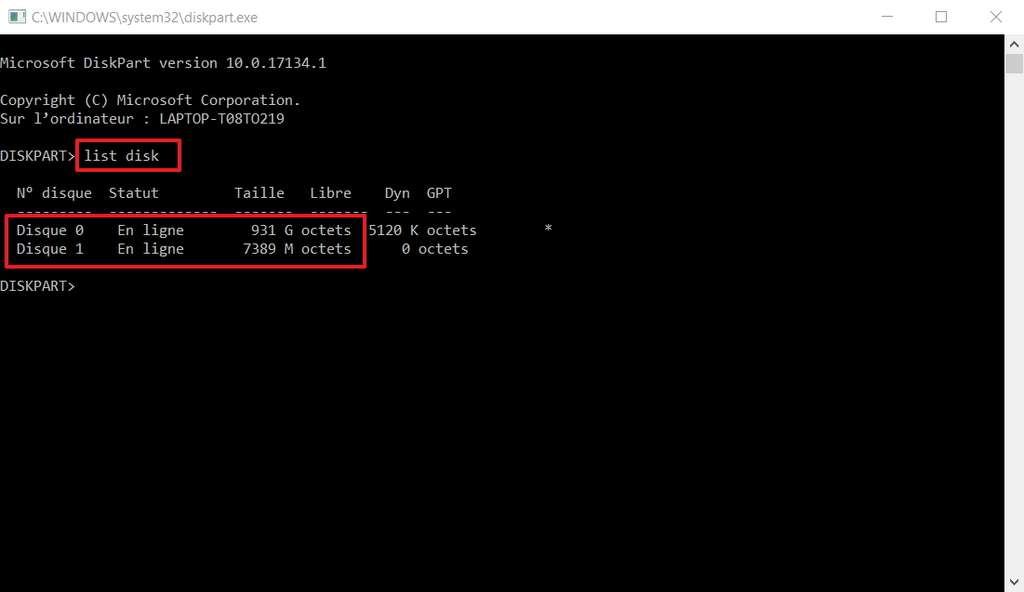1024x592 pixels.
Task: Click the scrollbar up arrow
Action: (1014, 44)
